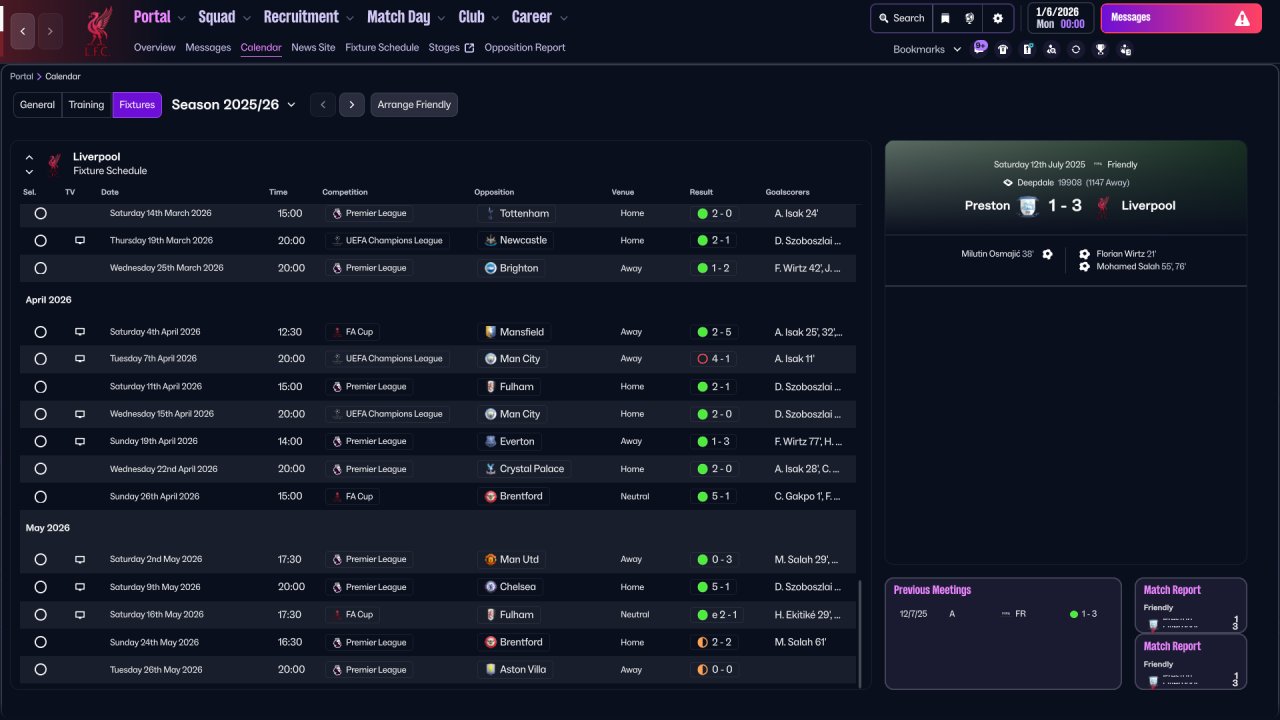
Task: Open the settings gear icon
Action: (x=997, y=18)
